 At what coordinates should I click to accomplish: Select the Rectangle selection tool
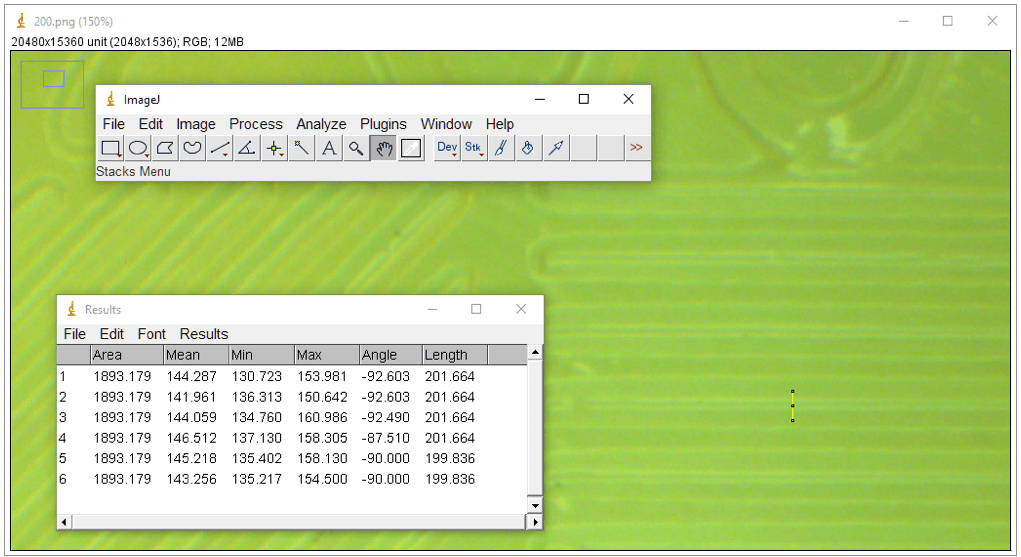(x=110, y=149)
